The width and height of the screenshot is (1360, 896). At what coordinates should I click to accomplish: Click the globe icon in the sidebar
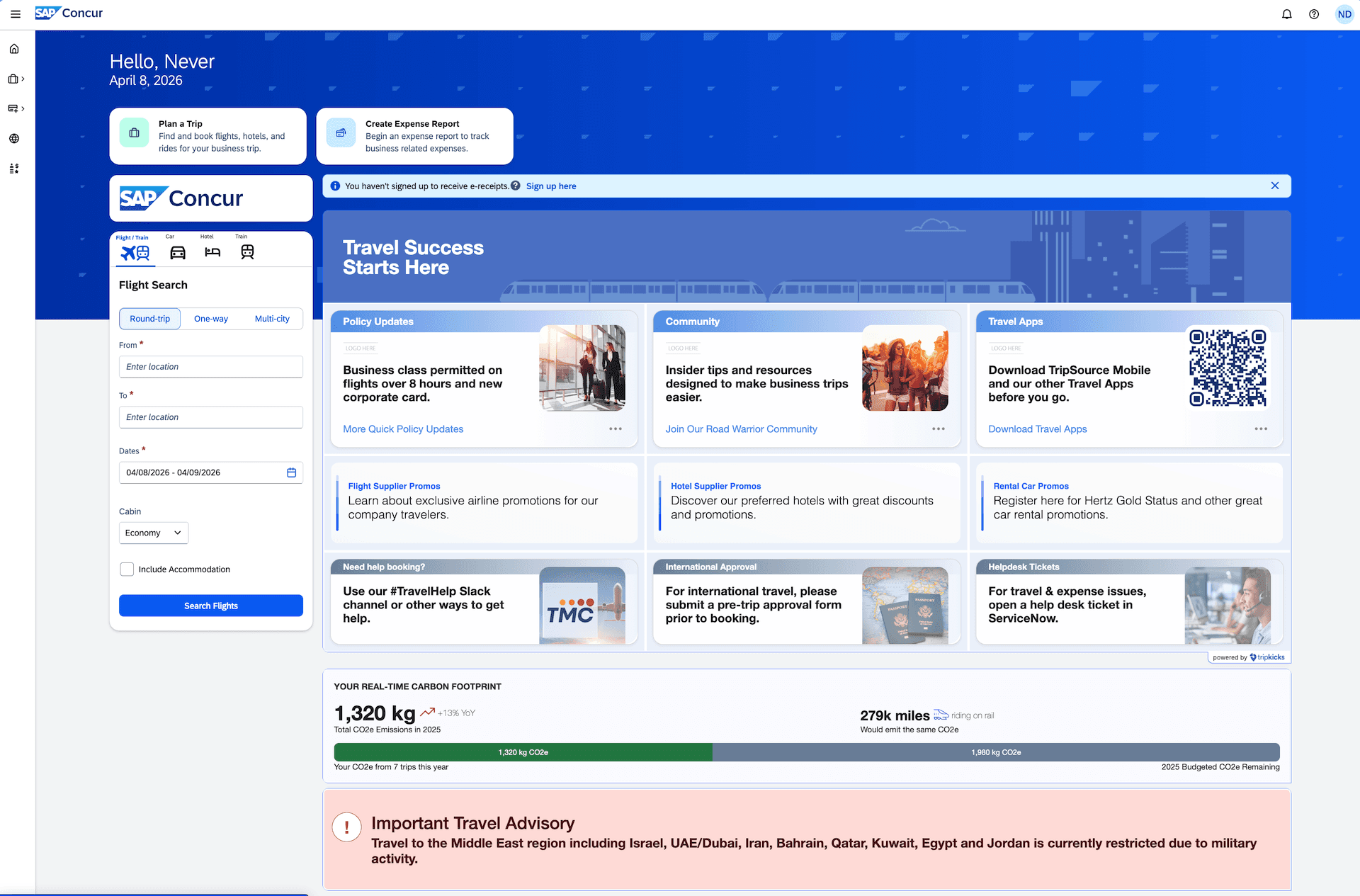click(x=14, y=139)
